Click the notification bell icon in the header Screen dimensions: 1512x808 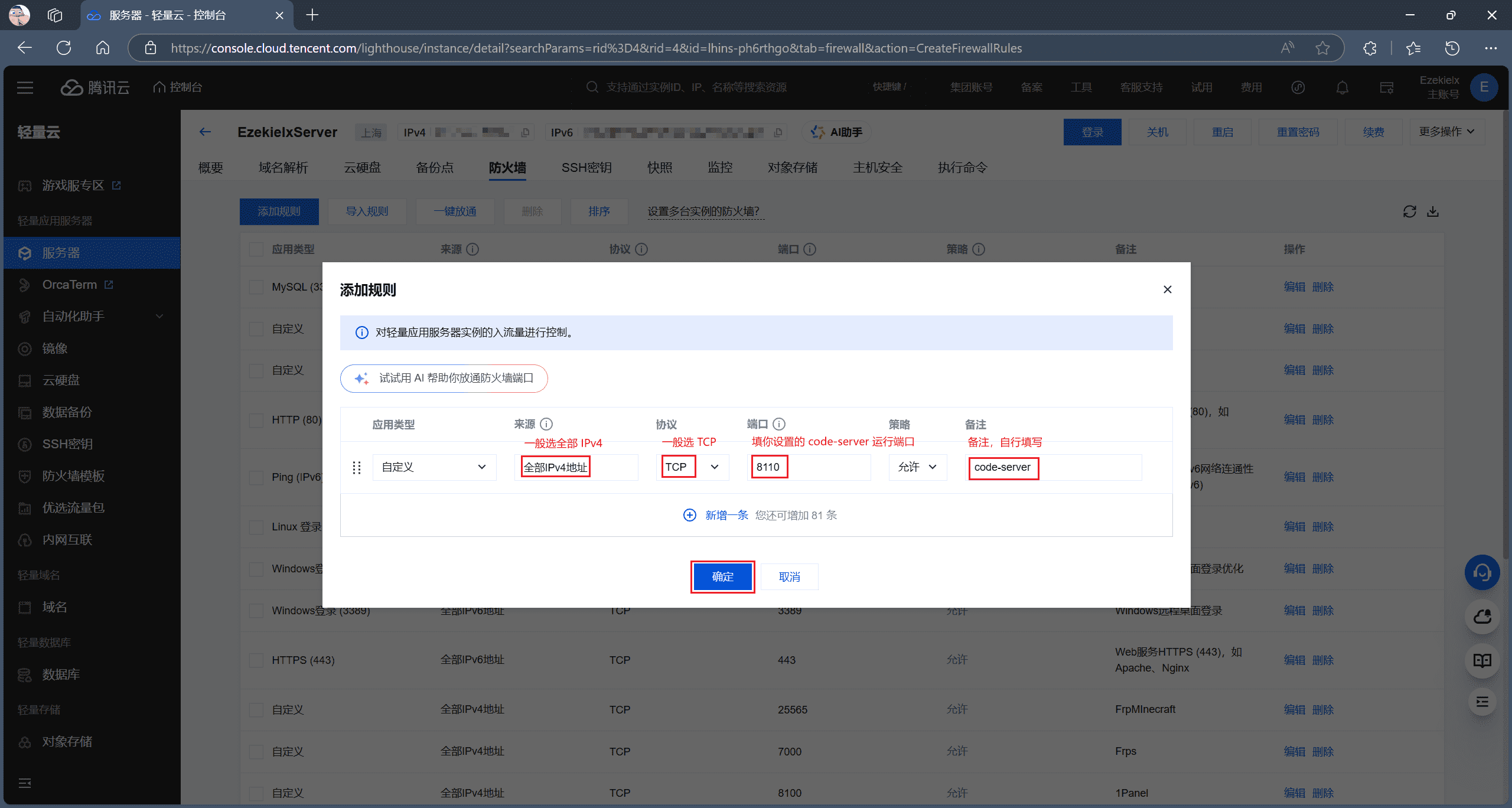1342,87
